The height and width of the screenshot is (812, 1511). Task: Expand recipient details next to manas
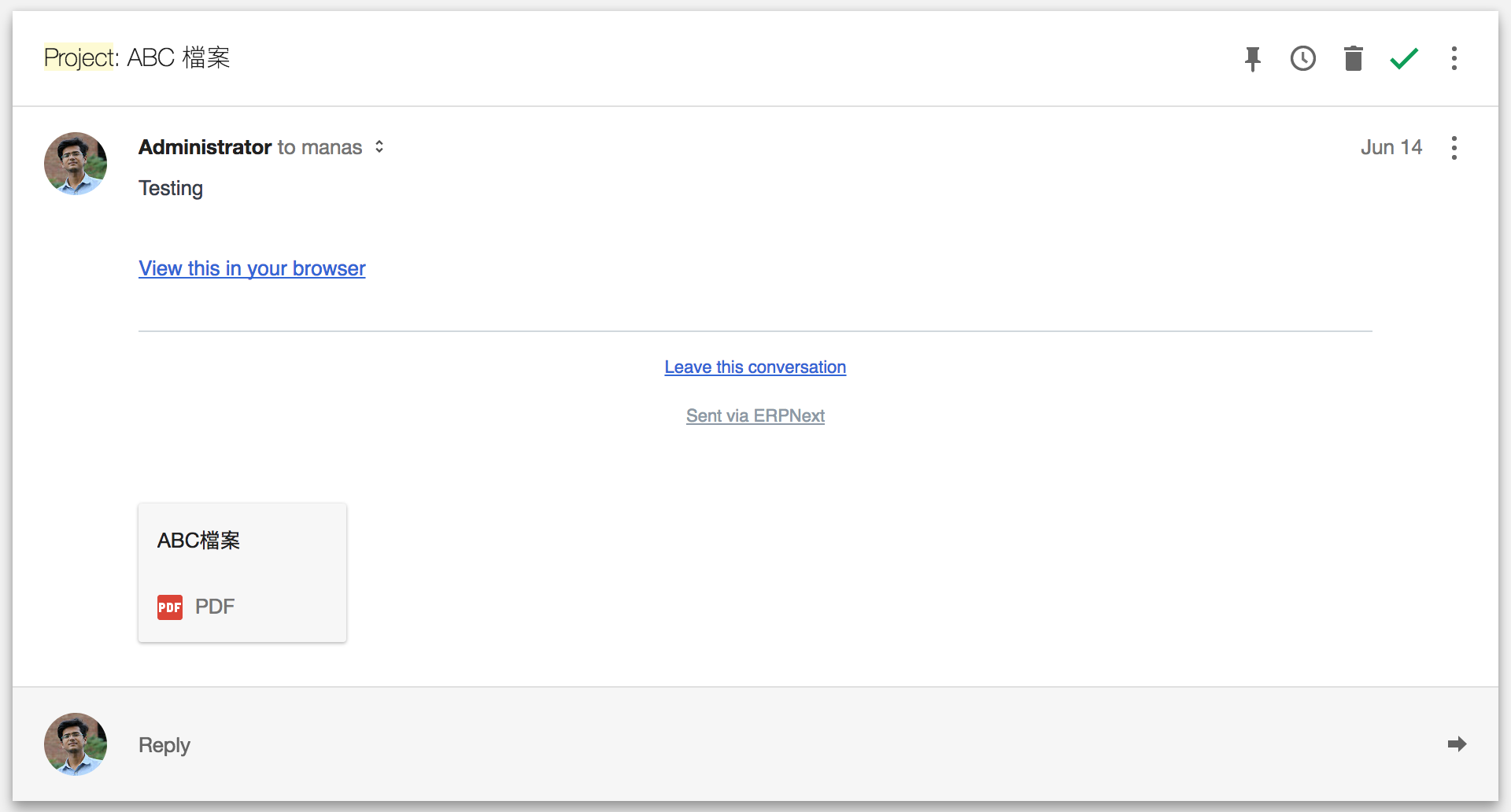379,146
